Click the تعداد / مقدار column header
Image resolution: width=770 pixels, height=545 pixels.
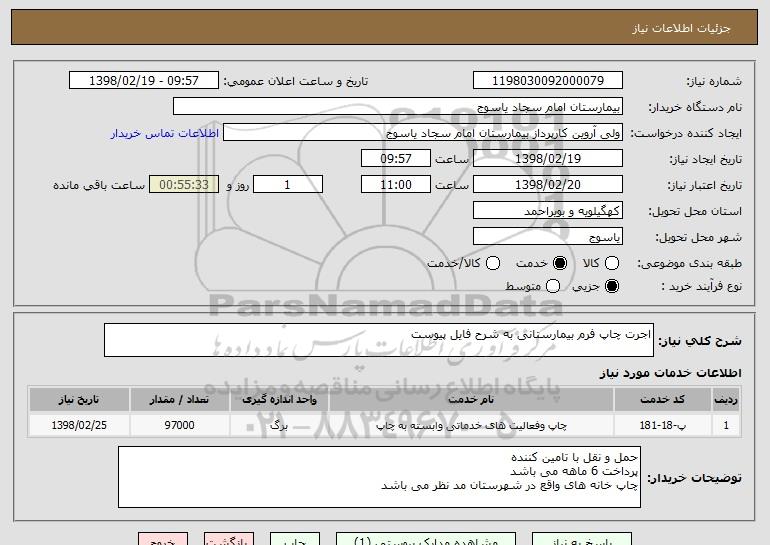pyautogui.click(x=179, y=400)
